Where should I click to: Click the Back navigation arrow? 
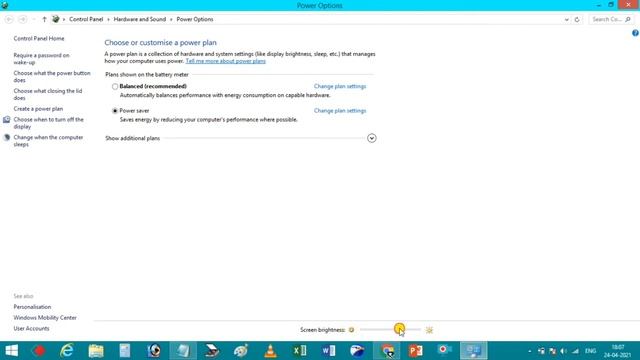click(9, 19)
